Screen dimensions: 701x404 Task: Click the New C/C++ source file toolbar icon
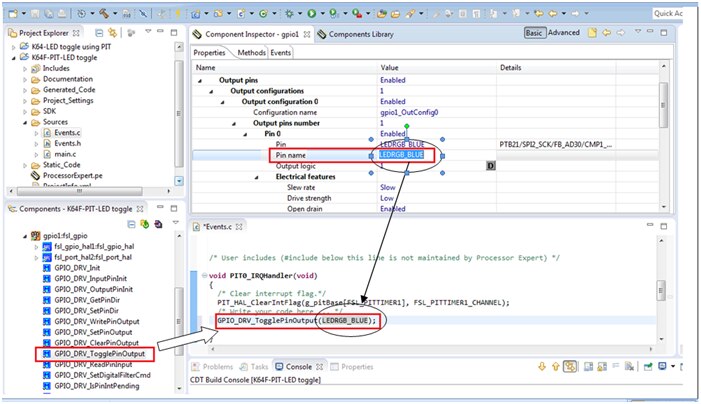(x=241, y=14)
